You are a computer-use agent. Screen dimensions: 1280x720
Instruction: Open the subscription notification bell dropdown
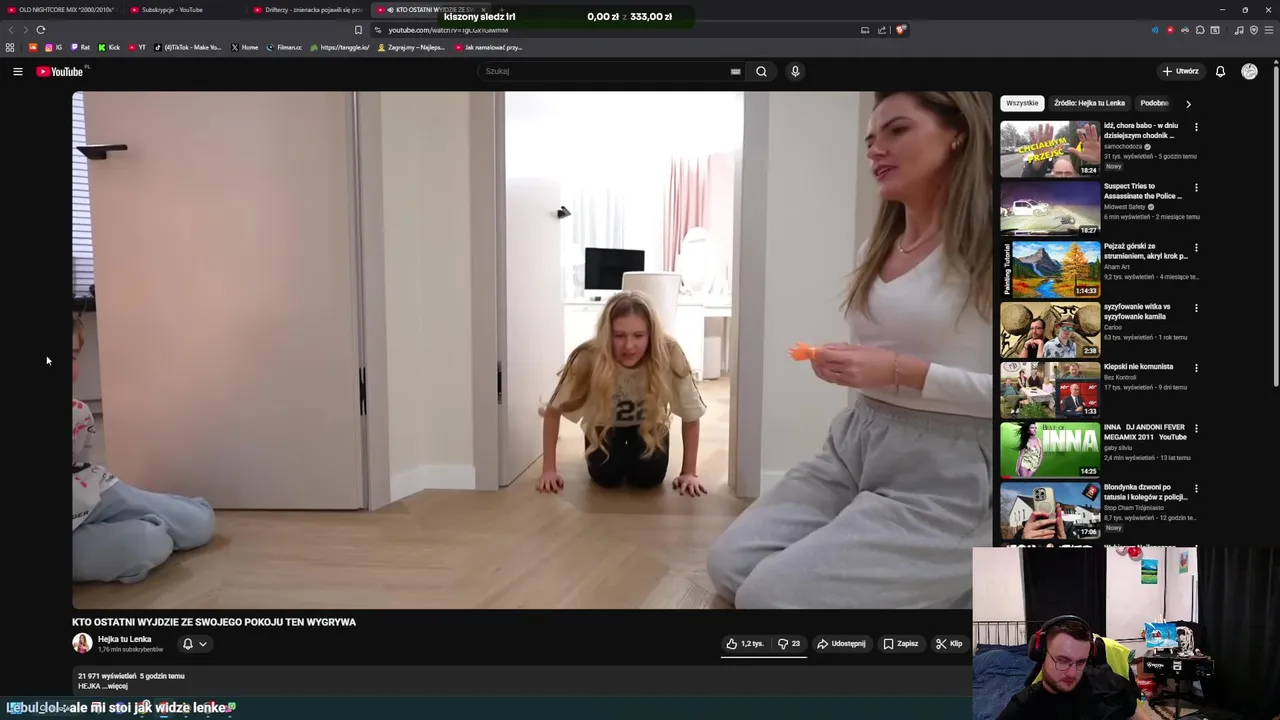(194, 644)
